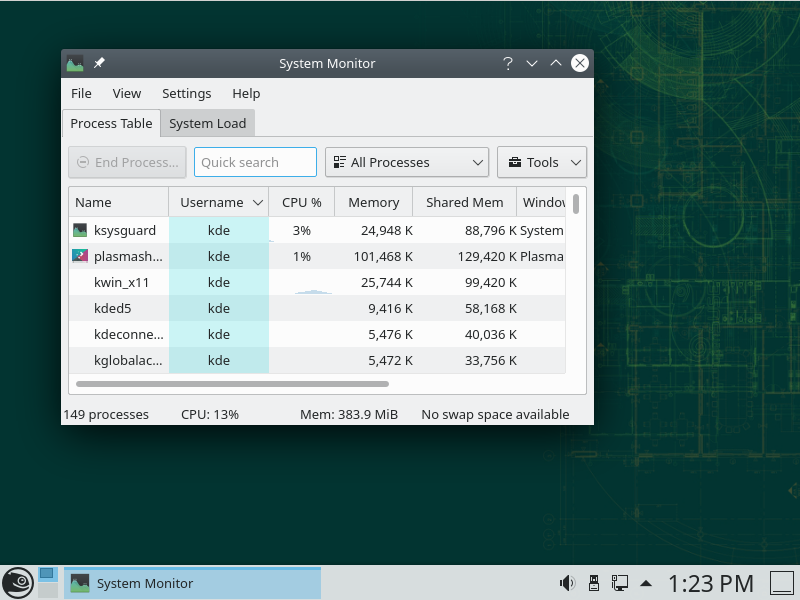800x600 pixels.
Task: Open the All Processes filter dropdown
Action: coord(407,162)
